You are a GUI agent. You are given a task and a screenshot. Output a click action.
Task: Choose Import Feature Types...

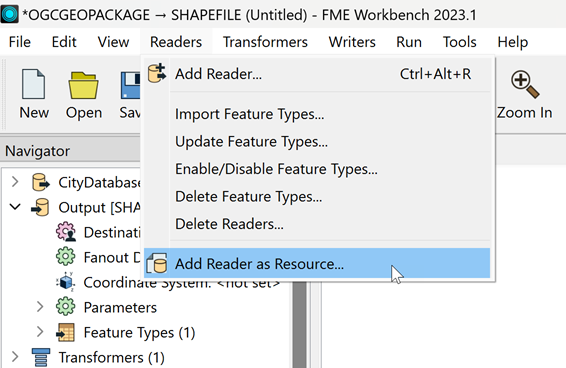(317, 114)
